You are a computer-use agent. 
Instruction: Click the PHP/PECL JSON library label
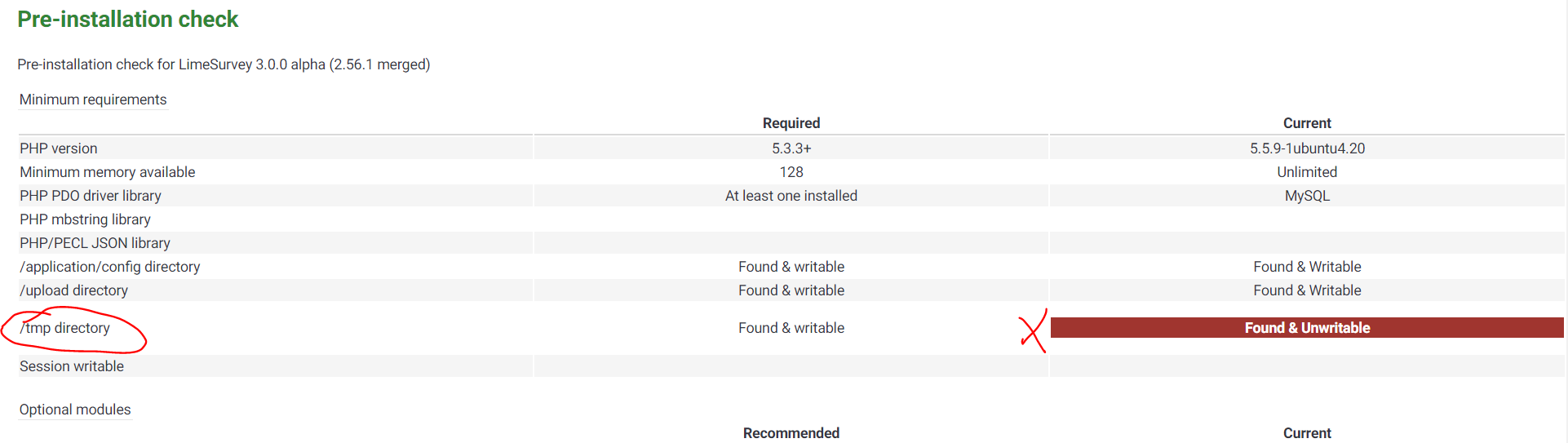coord(95,243)
